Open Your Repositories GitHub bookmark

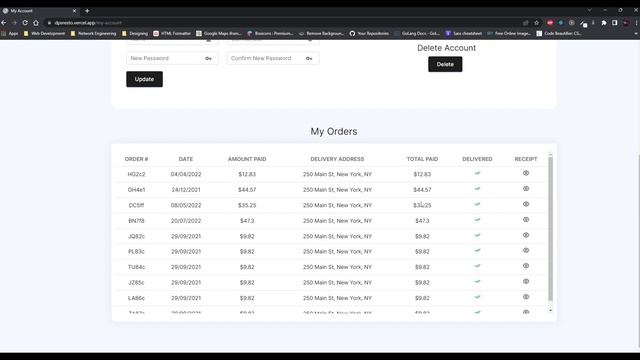369,33
